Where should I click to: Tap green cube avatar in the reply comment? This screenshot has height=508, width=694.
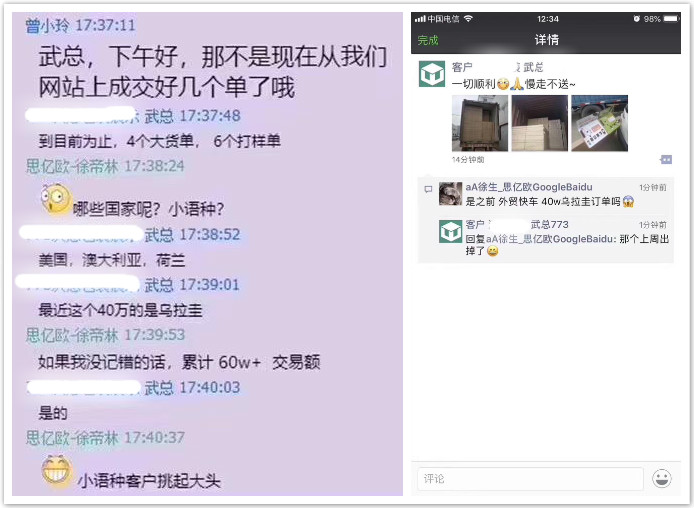(x=450, y=231)
